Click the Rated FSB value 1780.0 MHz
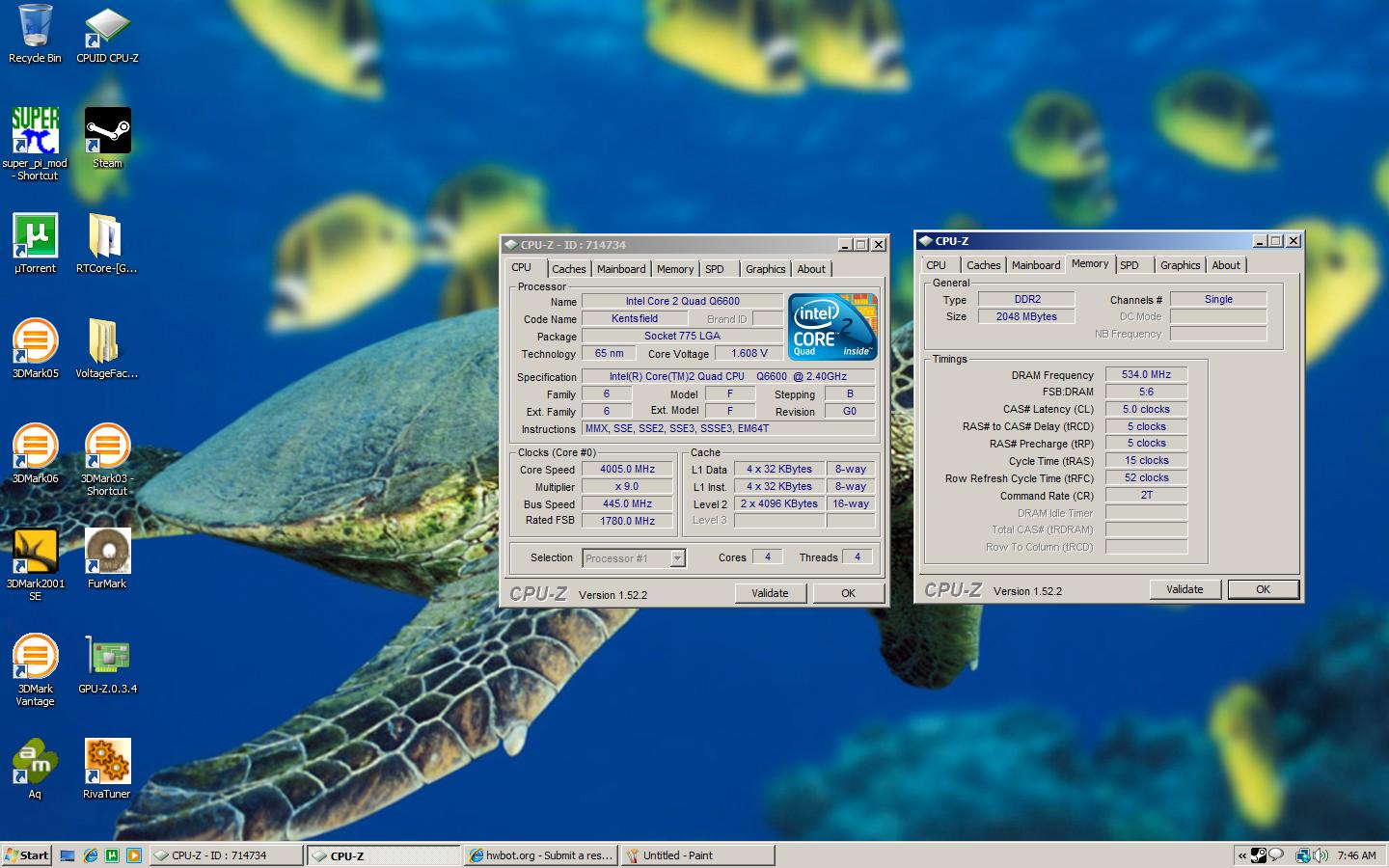Screen dimensions: 1389x868 point(627,521)
